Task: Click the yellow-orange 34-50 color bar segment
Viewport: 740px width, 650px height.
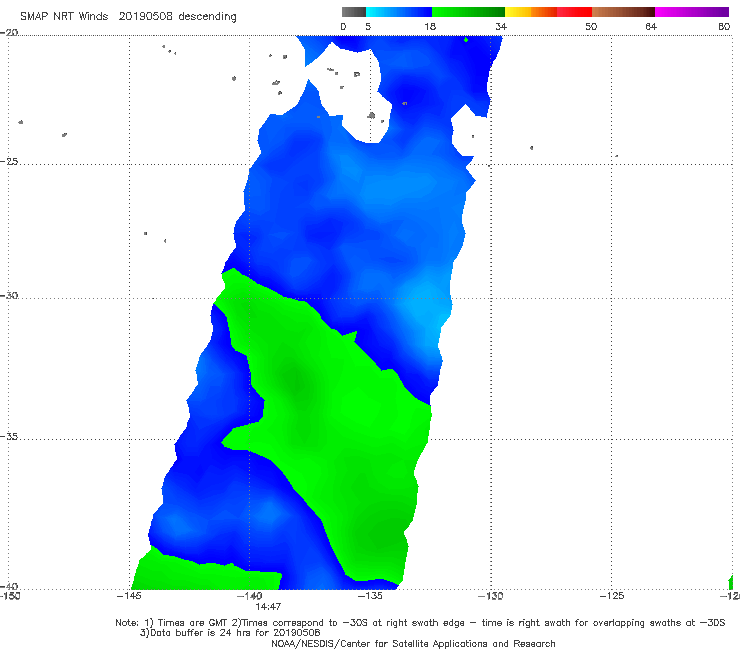Action: (548, 12)
